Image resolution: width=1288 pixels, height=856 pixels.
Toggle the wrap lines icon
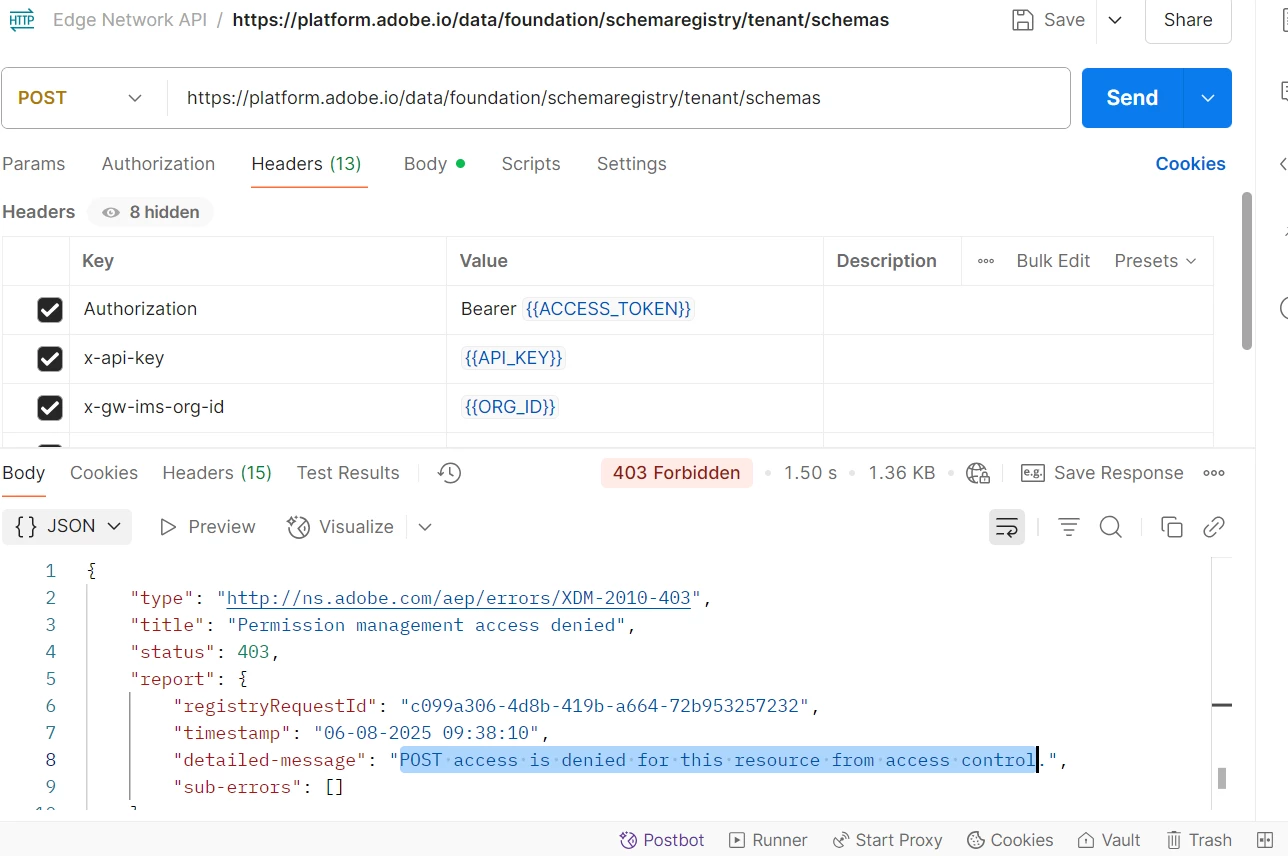[x=1007, y=527]
